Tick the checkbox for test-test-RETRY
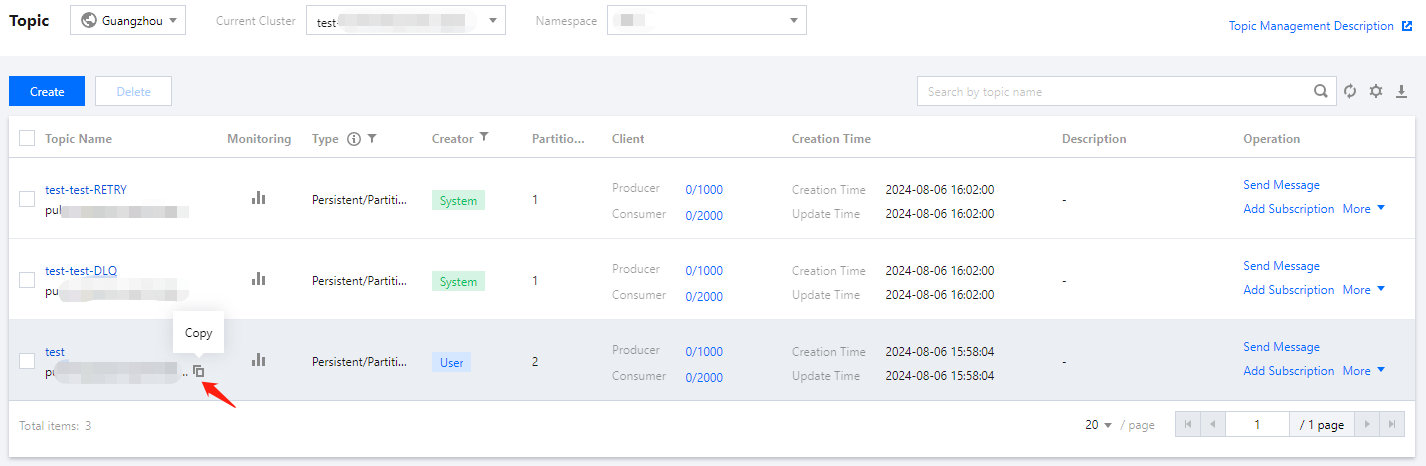Screen dimensions: 1426x466 [27, 199]
